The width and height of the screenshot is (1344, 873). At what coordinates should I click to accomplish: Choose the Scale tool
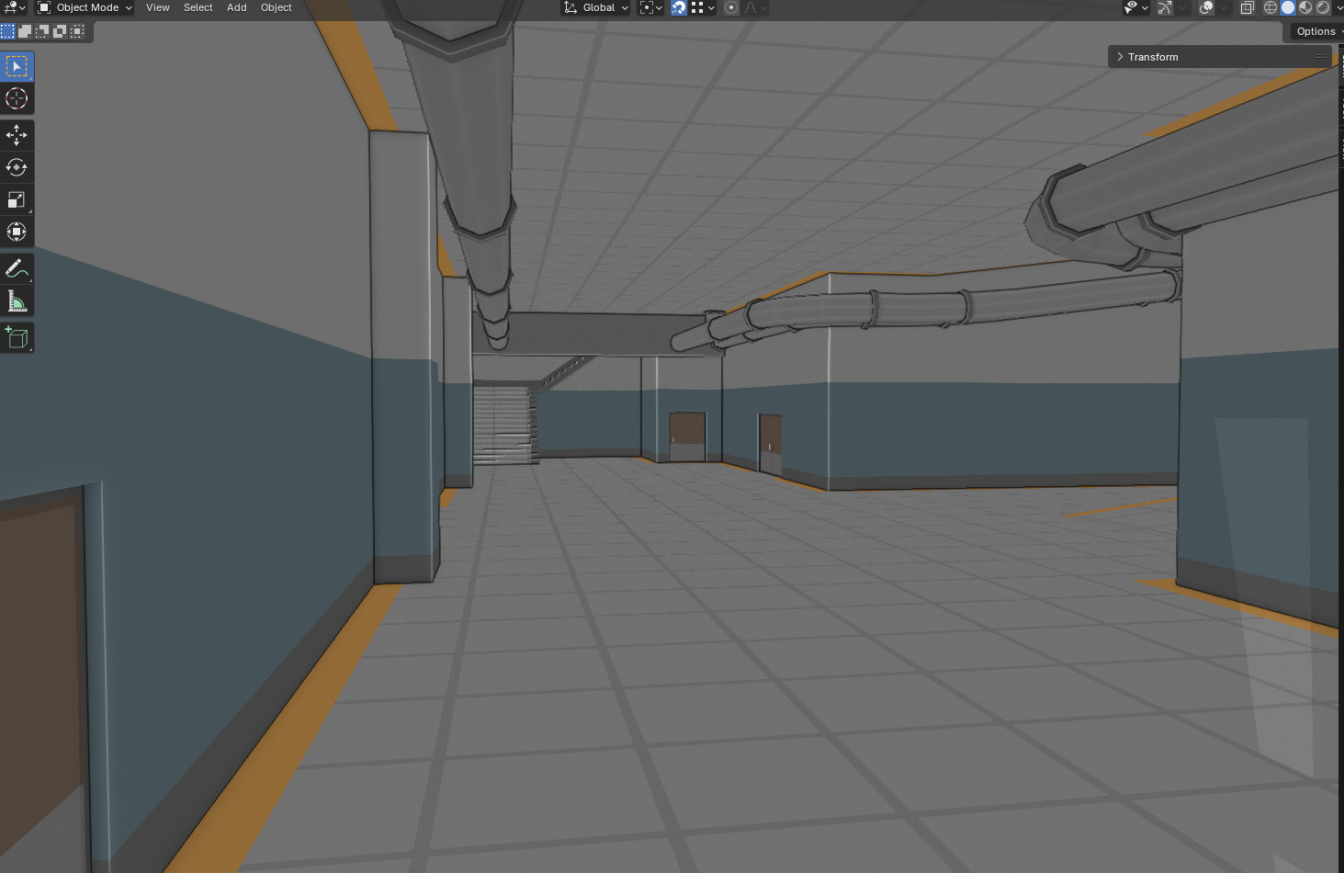17,200
